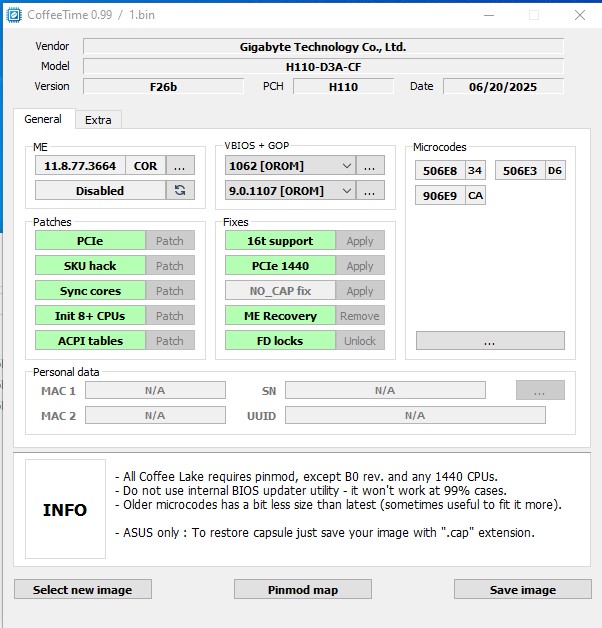Image resolution: width=602 pixels, height=628 pixels.
Task: Open the Pinmod map
Action: tap(302, 589)
